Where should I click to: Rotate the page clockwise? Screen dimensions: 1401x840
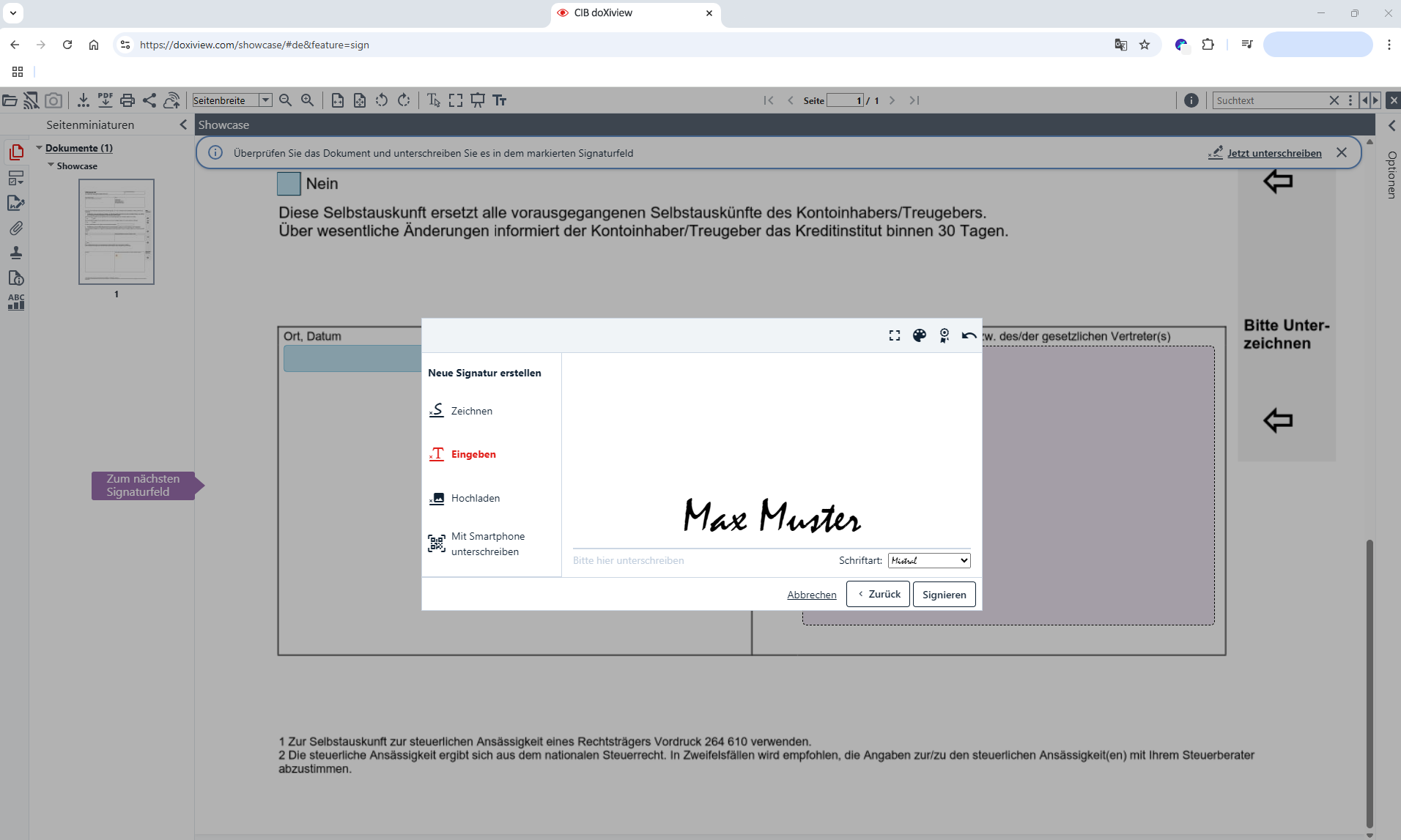[x=404, y=100]
